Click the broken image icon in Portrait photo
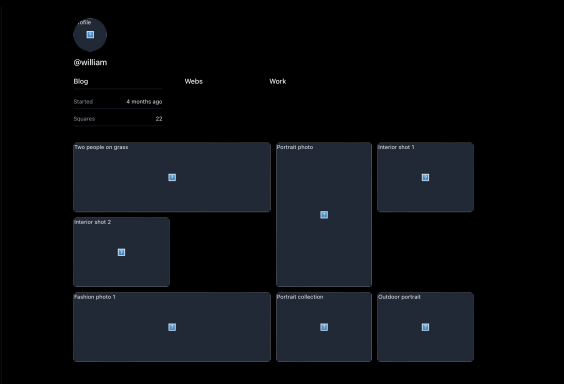The width and height of the screenshot is (564, 384). tap(324, 215)
